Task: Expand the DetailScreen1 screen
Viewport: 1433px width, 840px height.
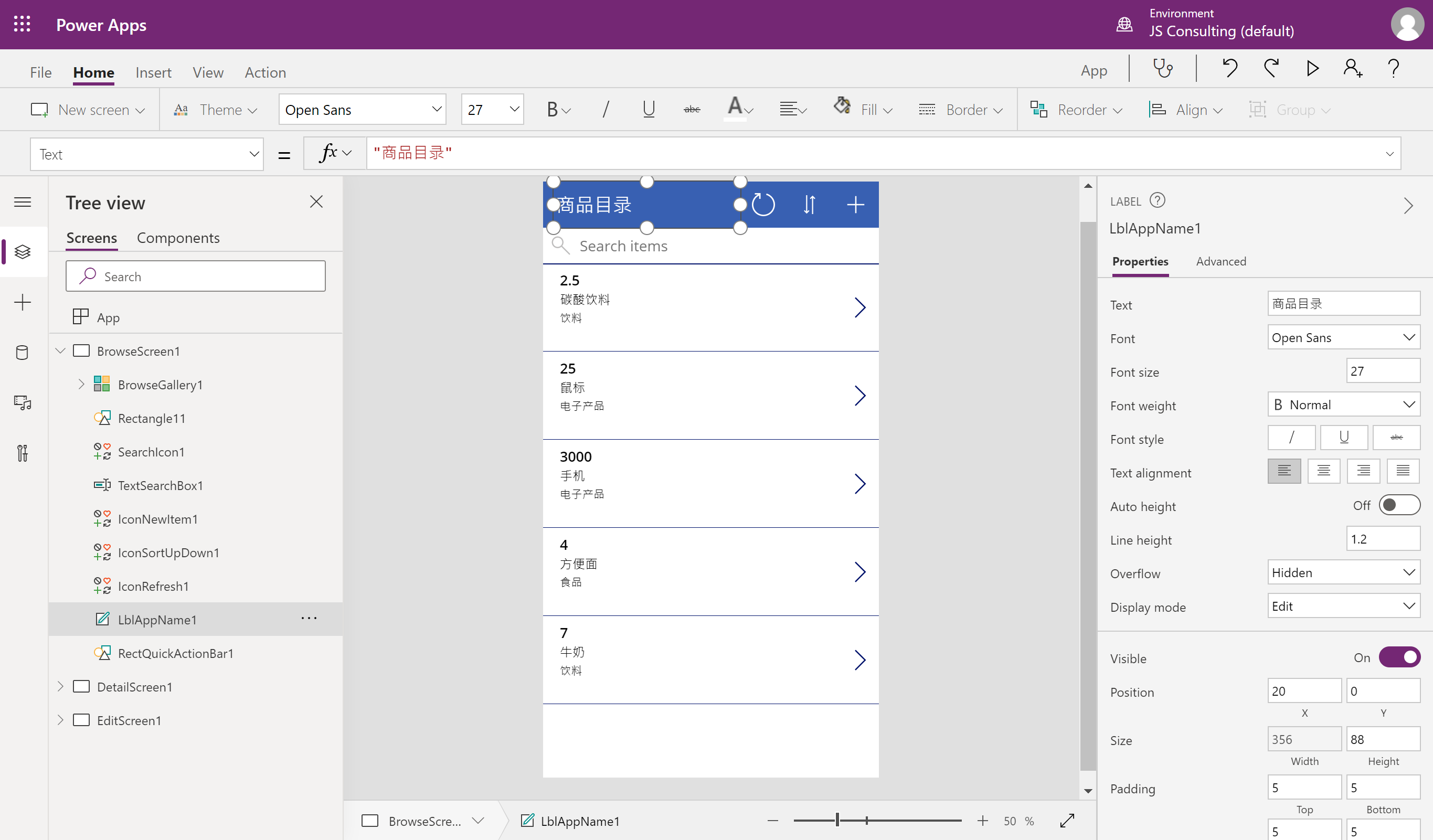Action: [61, 686]
